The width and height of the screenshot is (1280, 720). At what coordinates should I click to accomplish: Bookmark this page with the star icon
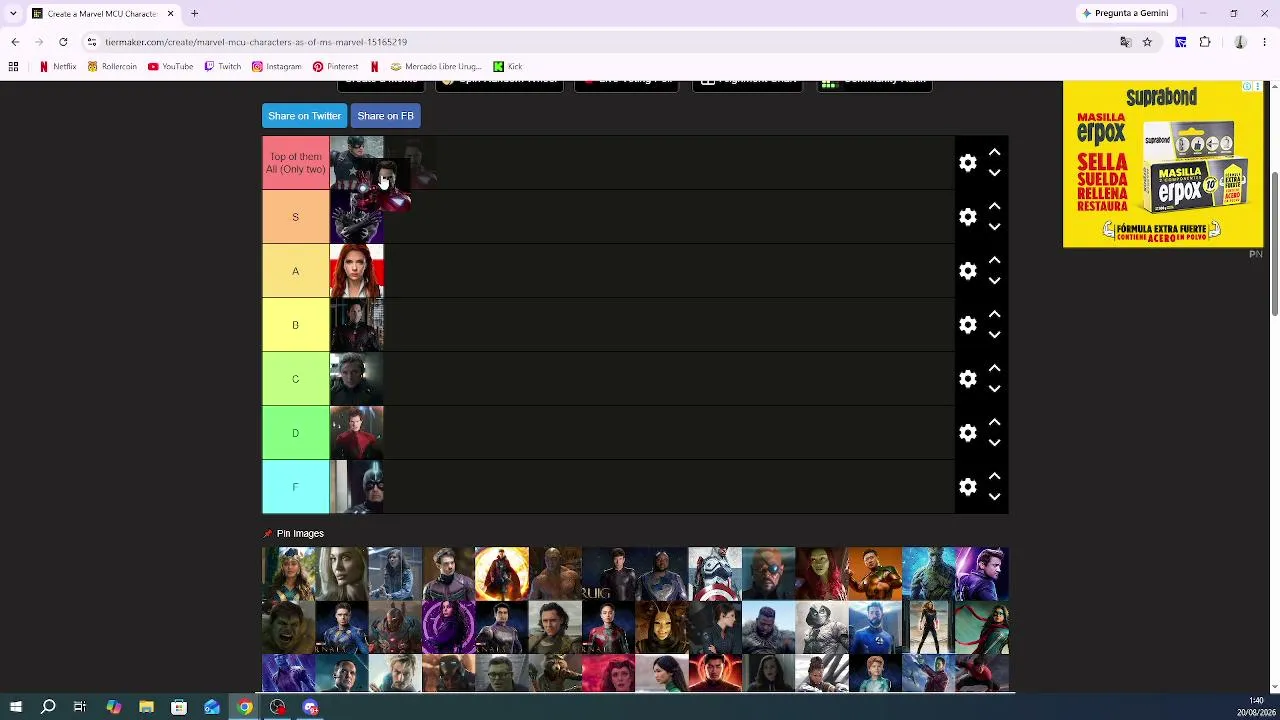click(x=1147, y=42)
